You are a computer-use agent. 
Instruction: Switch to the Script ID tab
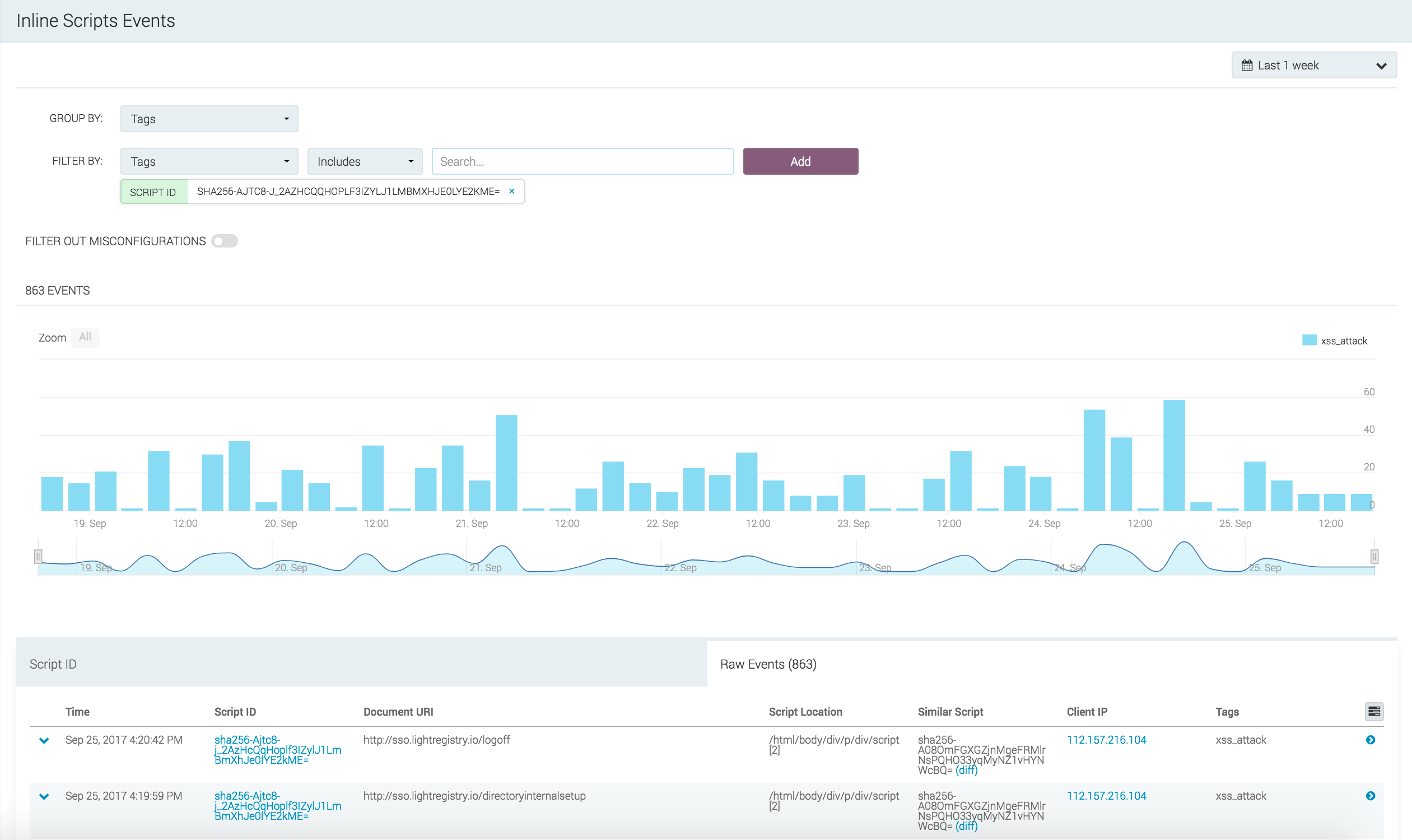(x=361, y=664)
